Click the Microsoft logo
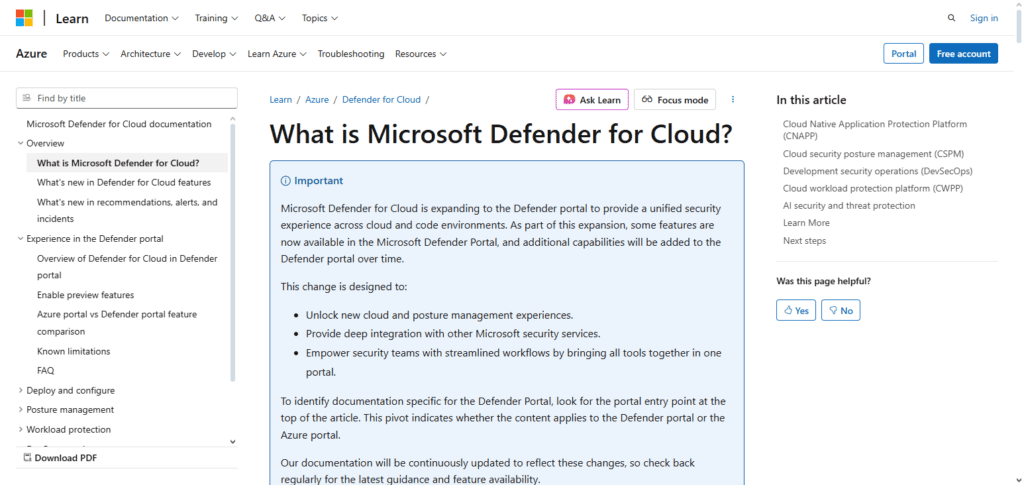This screenshot has height=485, width=1024. click(24, 18)
